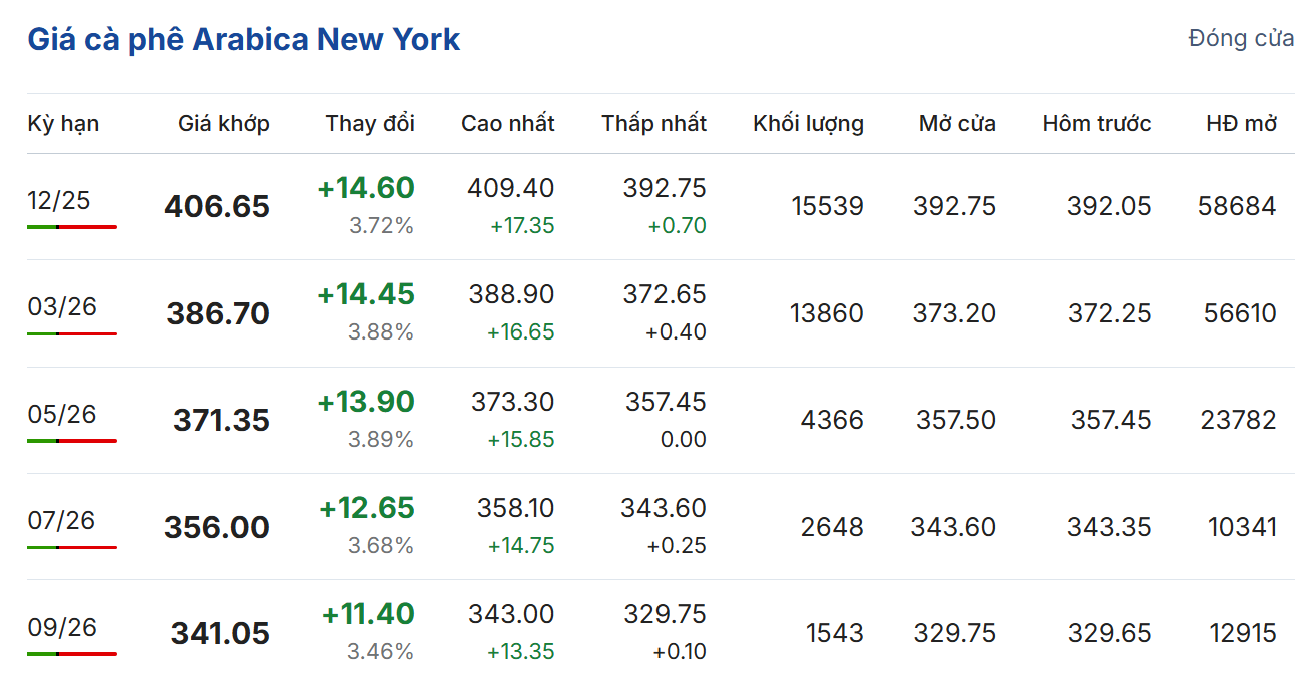Viewport: 1312px width, 676px height.
Task: Open the 03/26 contract term
Action: point(62,306)
